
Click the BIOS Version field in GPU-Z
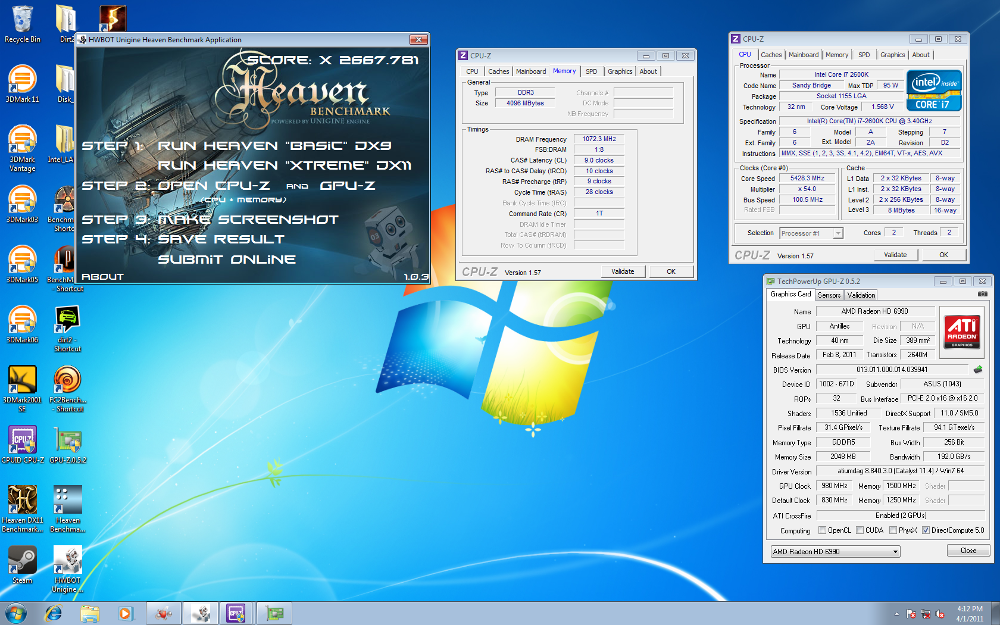coord(892,369)
